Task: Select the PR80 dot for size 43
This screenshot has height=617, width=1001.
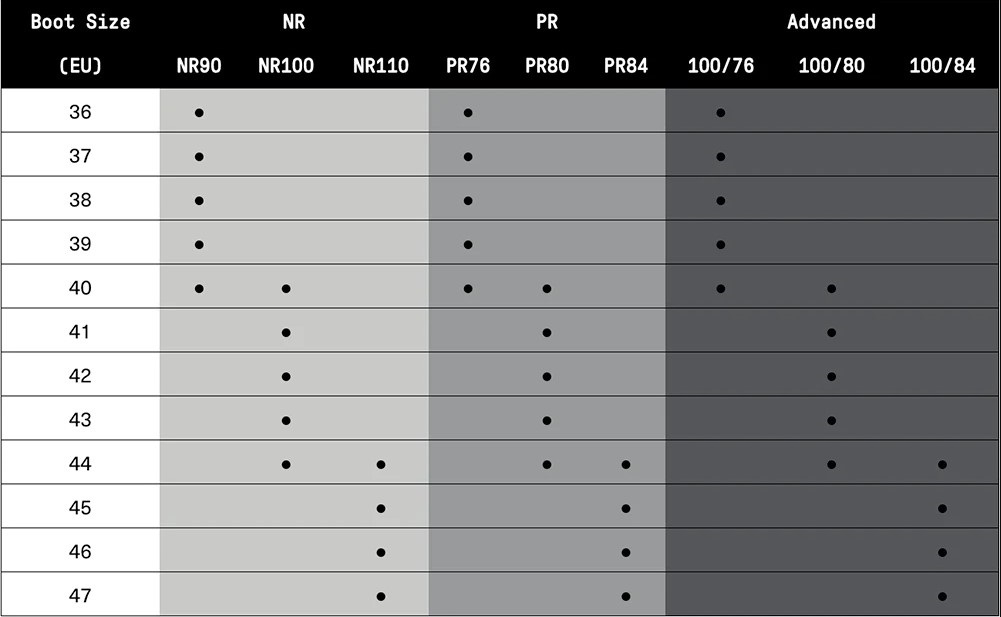Action: point(547,420)
